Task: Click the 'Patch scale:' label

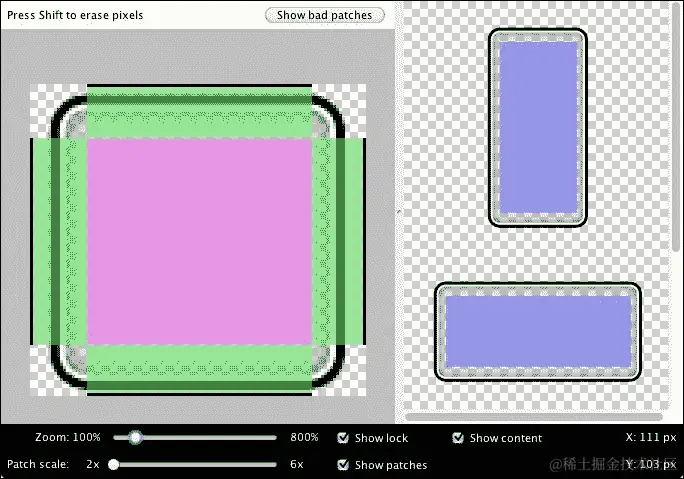Action: pos(38,464)
